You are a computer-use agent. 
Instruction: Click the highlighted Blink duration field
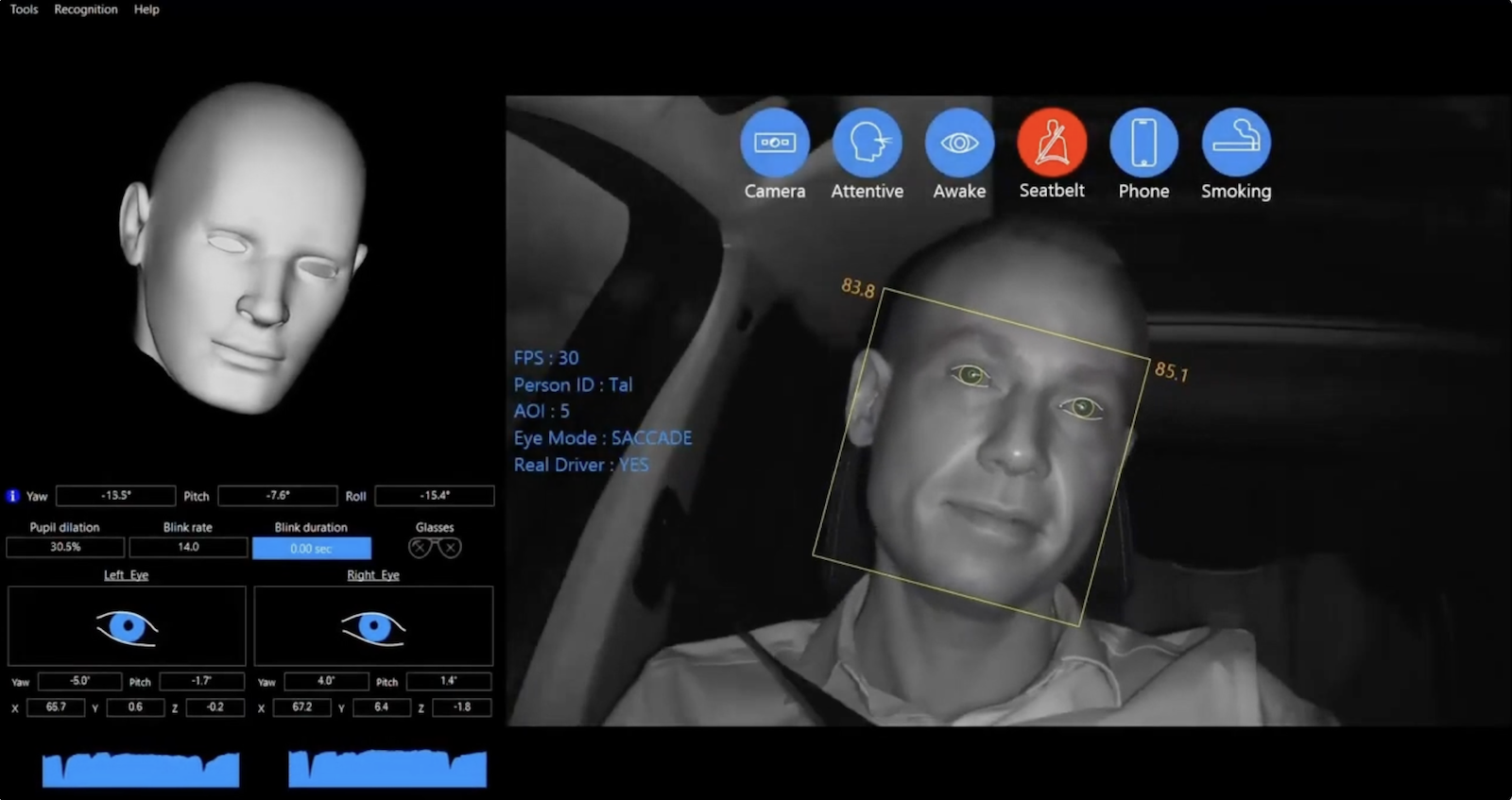click(x=311, y=549)
